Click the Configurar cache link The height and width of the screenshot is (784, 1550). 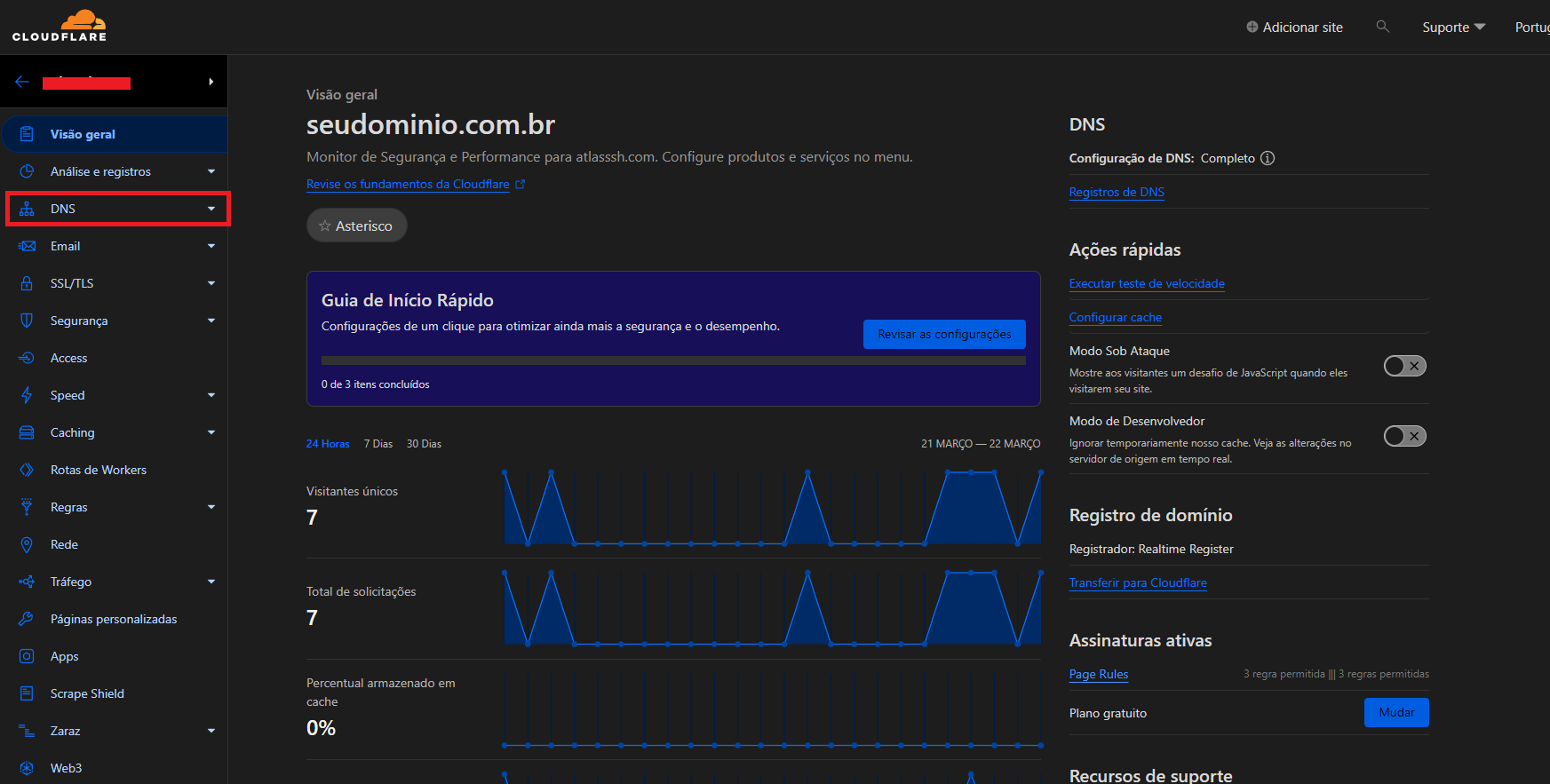click(1116, 317)
